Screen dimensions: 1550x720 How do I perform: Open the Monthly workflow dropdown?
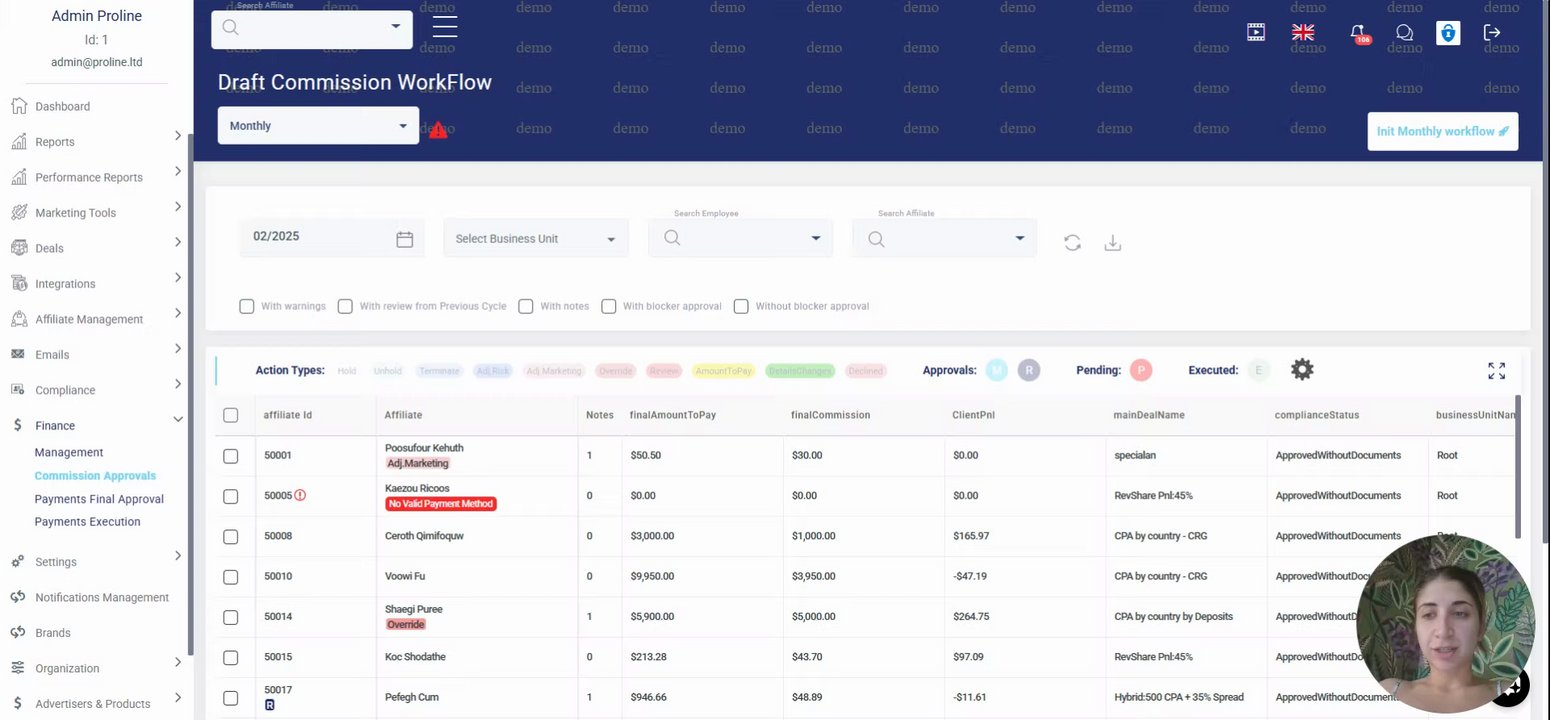[x=318, y=126]
